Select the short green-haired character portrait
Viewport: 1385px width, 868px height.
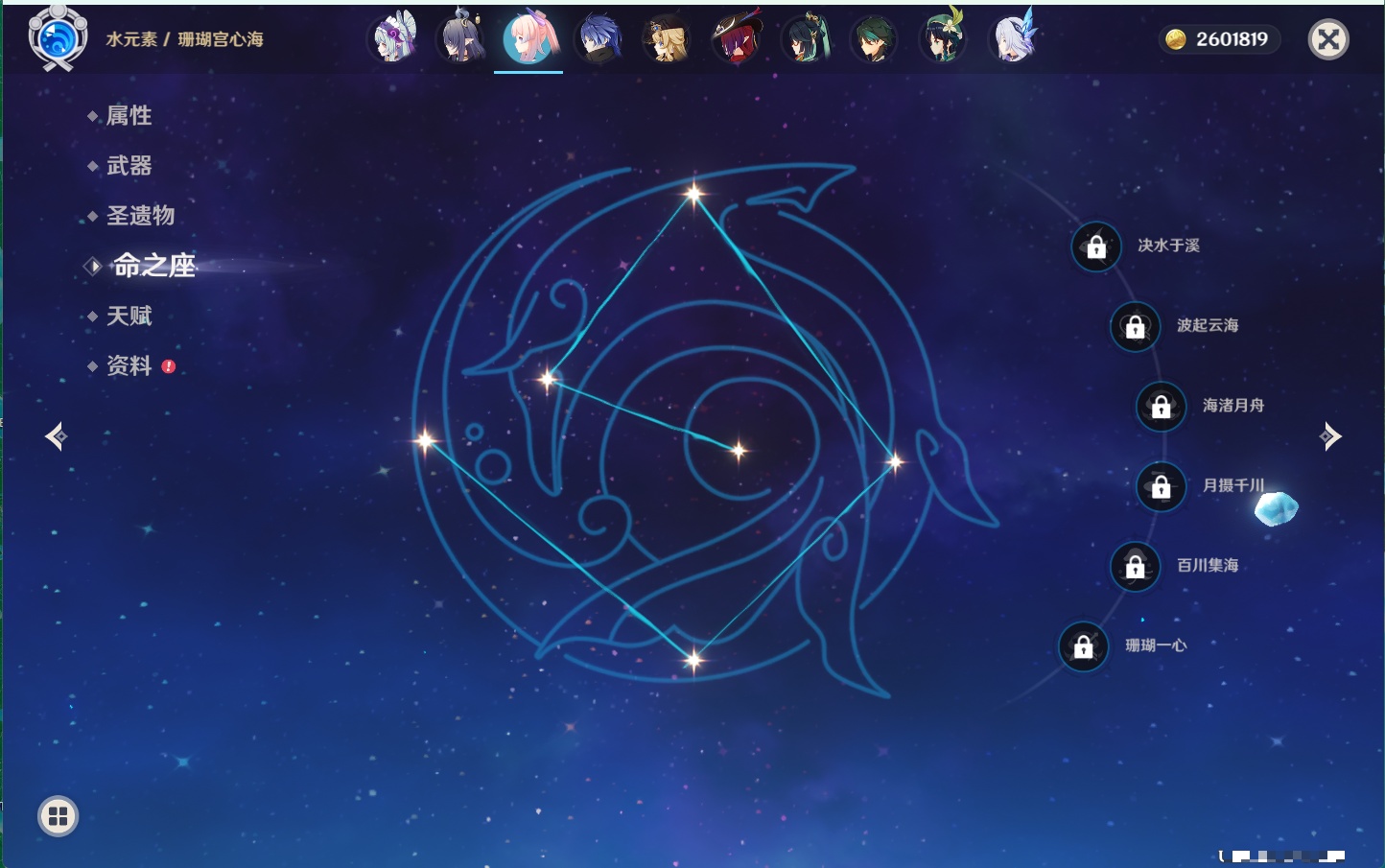874,38
